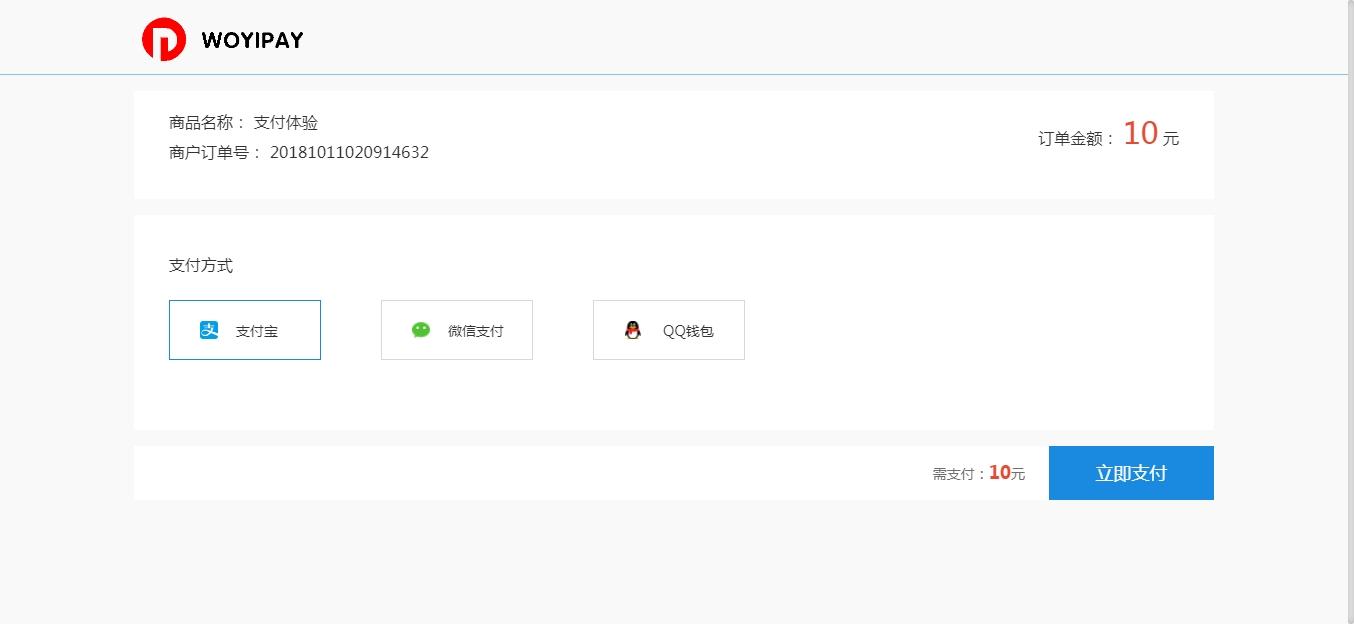Click the WOYIPAY brand name text

252,40
